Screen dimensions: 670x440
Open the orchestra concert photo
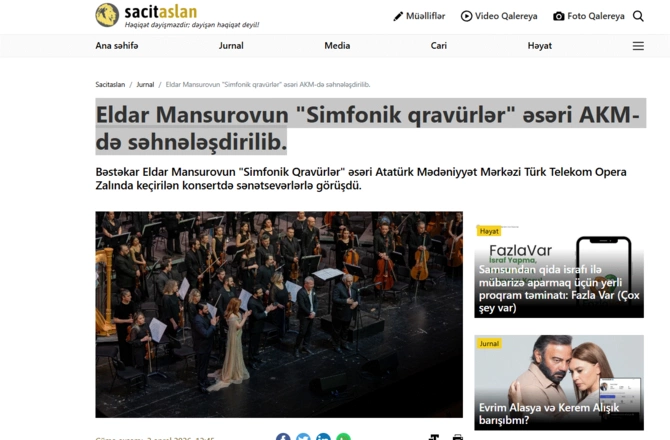click(x=279, y=314)
